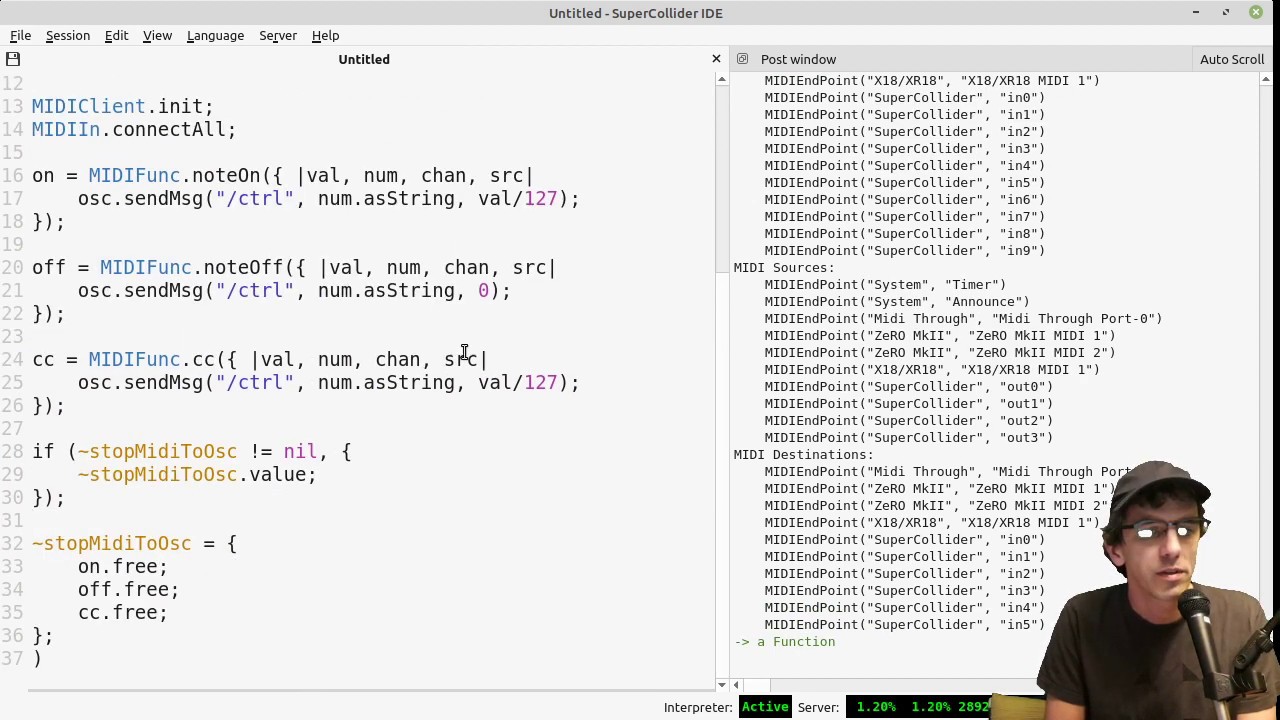
Task: Open the File menu
Action: click(x=20, y=35)
